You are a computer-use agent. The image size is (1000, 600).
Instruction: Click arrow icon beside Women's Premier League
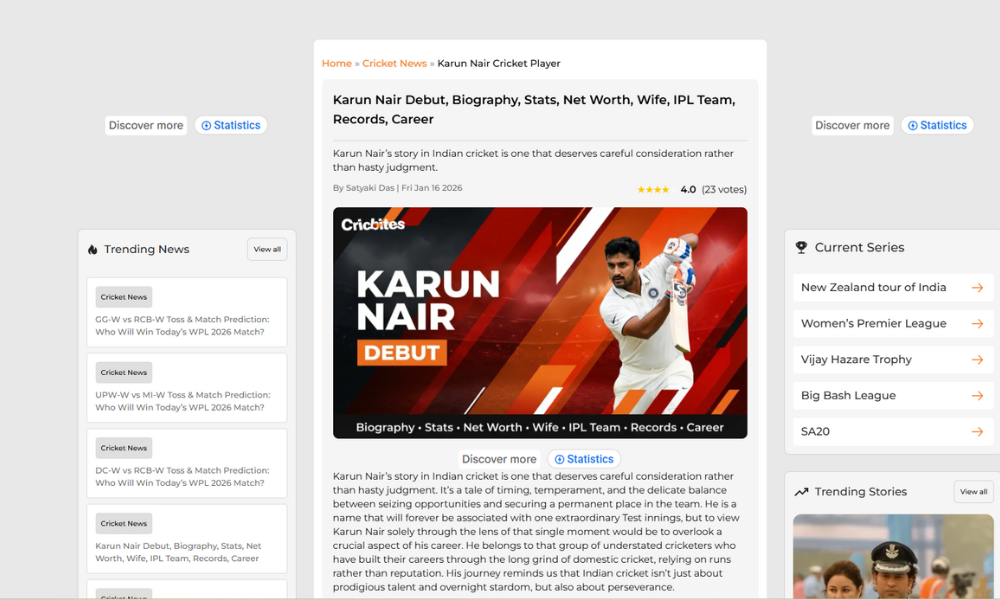point(977,324)
